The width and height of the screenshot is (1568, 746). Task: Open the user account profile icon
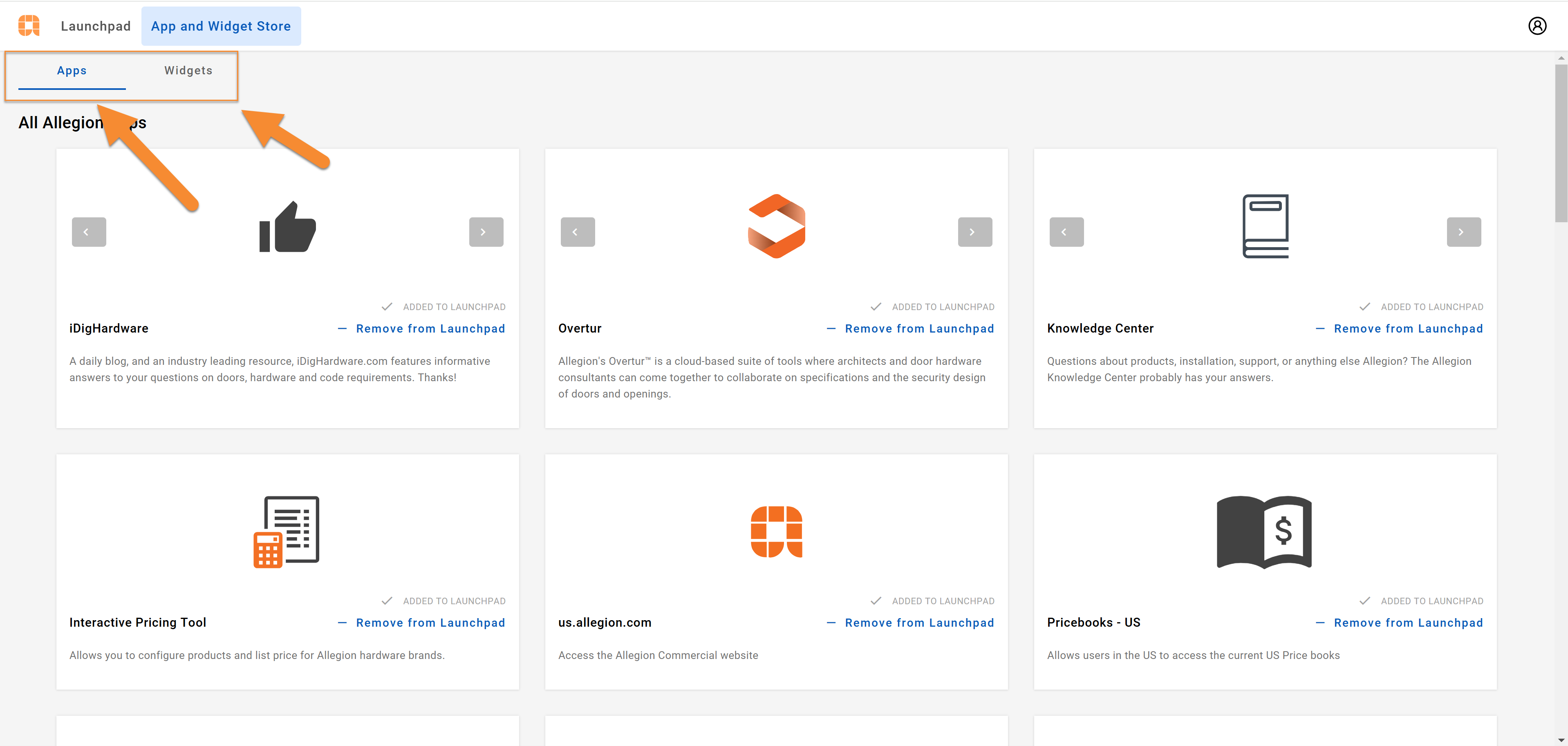click(1537, 26)
